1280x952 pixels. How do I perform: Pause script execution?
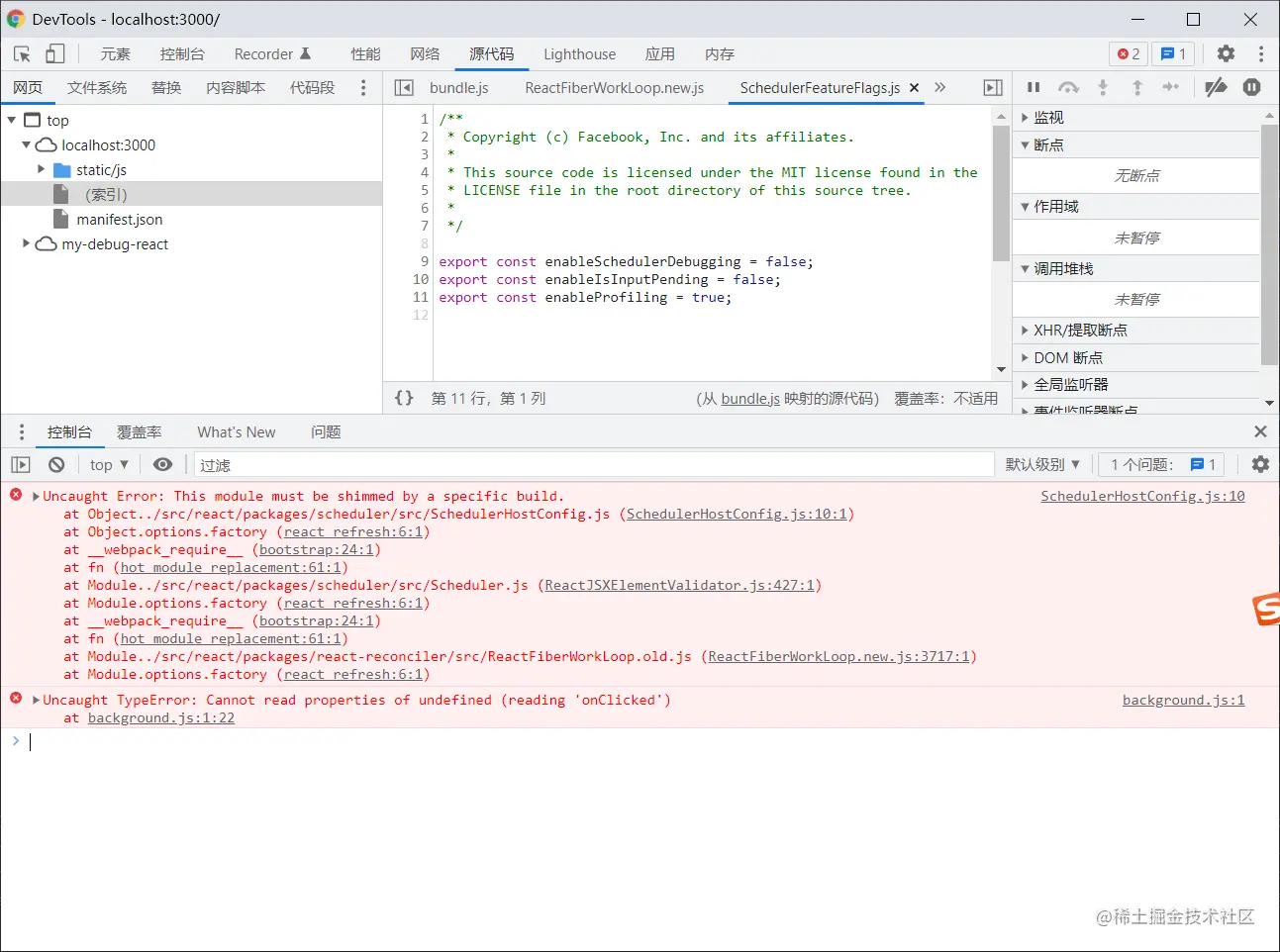[x=1034, y=88]
